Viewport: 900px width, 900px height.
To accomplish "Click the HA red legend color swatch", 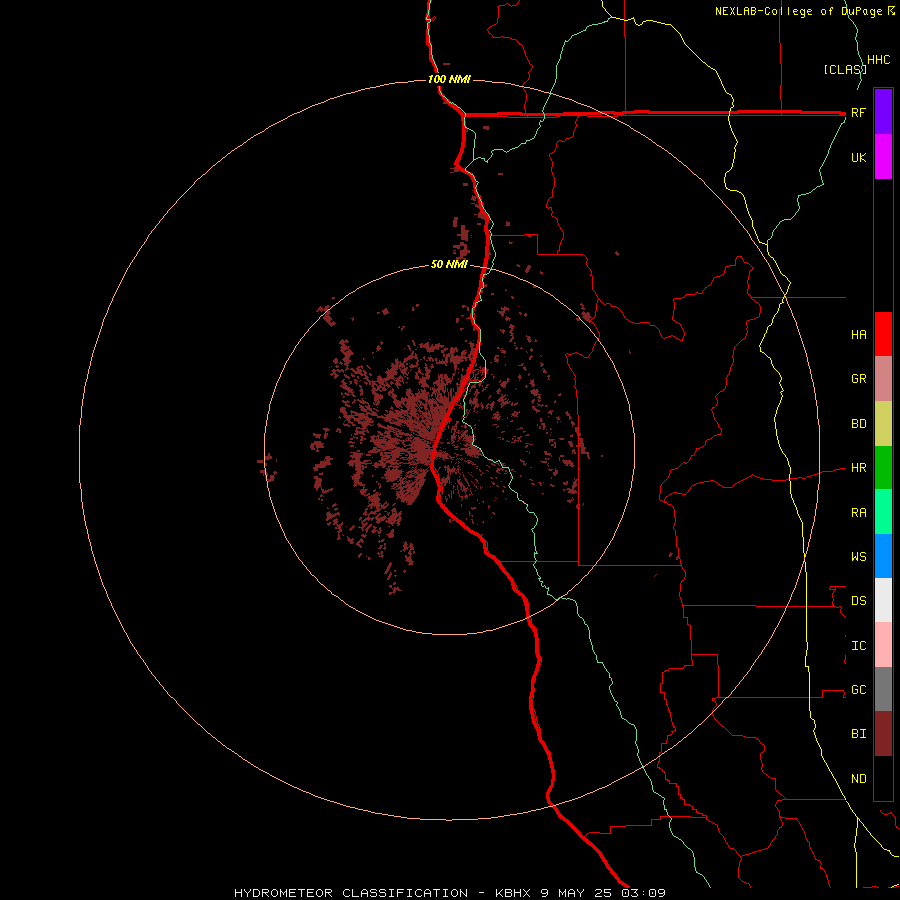I will [883, 334].
